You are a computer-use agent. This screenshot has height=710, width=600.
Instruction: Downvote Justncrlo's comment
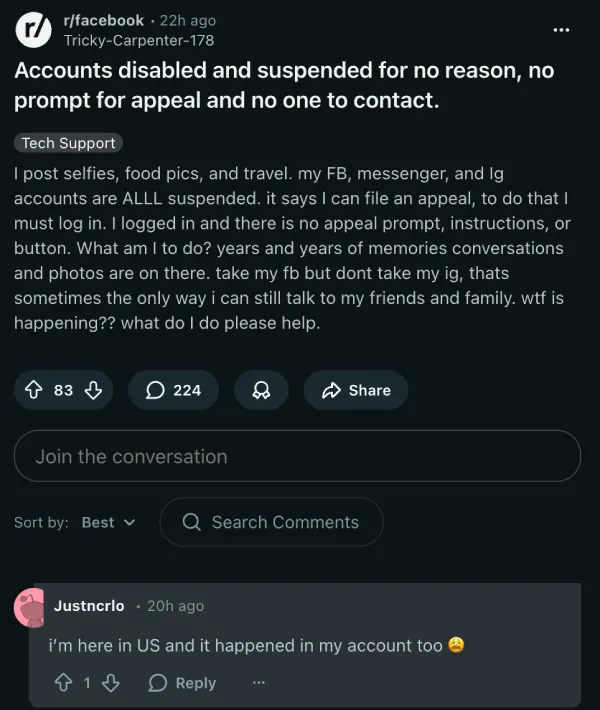tap(111, 682)
